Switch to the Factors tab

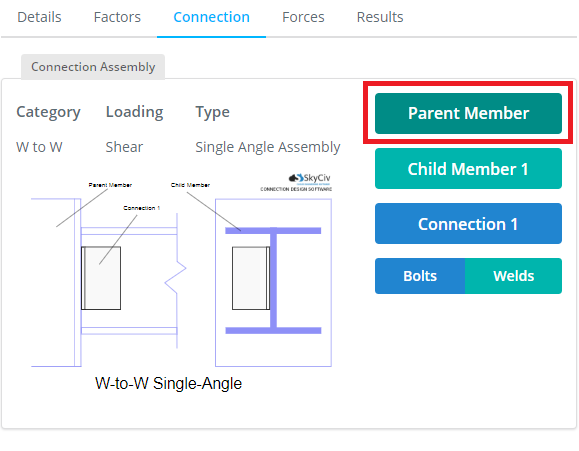117,17
